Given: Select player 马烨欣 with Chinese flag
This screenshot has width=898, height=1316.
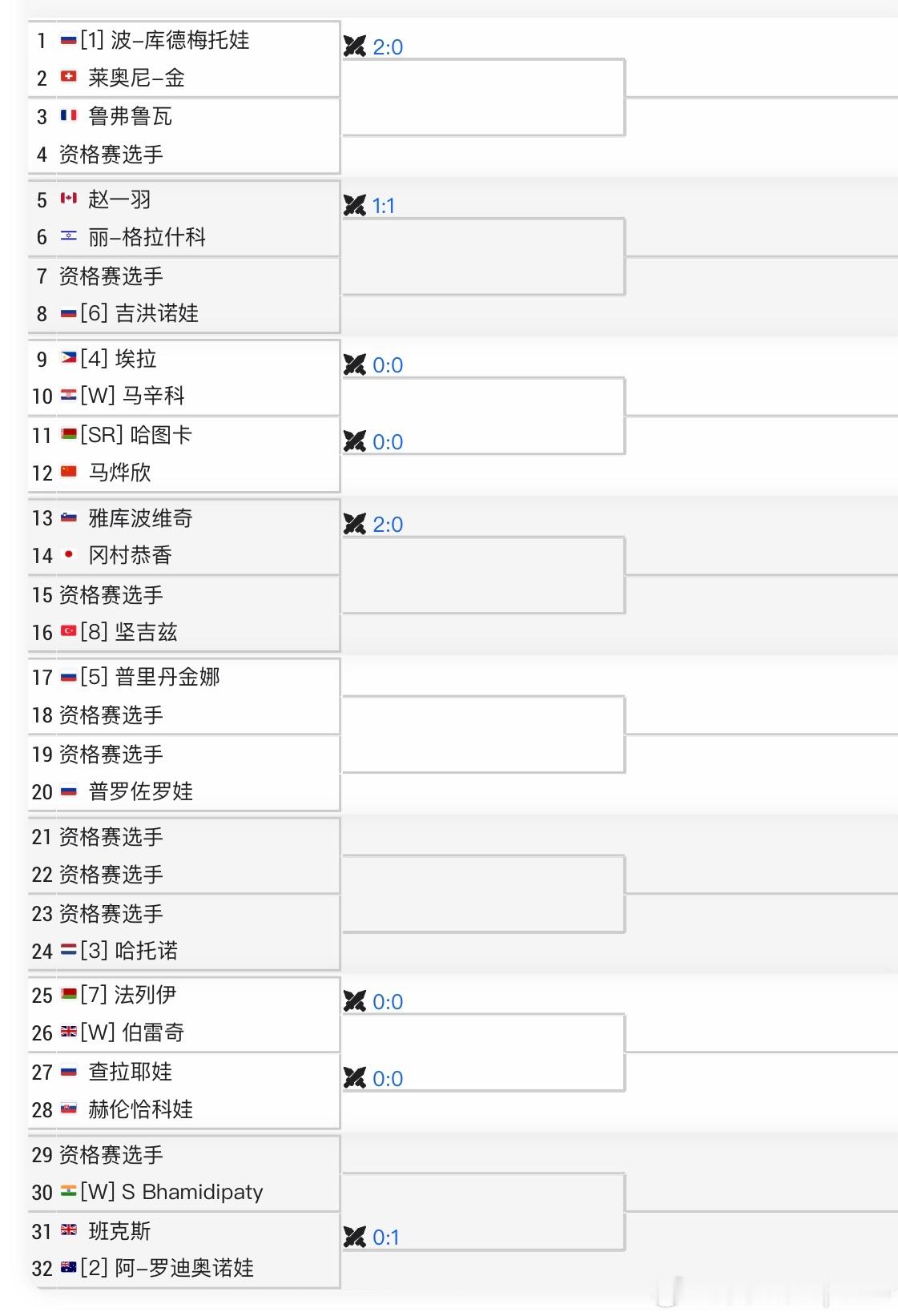Looking at the screenshot, I should point(119,473).
